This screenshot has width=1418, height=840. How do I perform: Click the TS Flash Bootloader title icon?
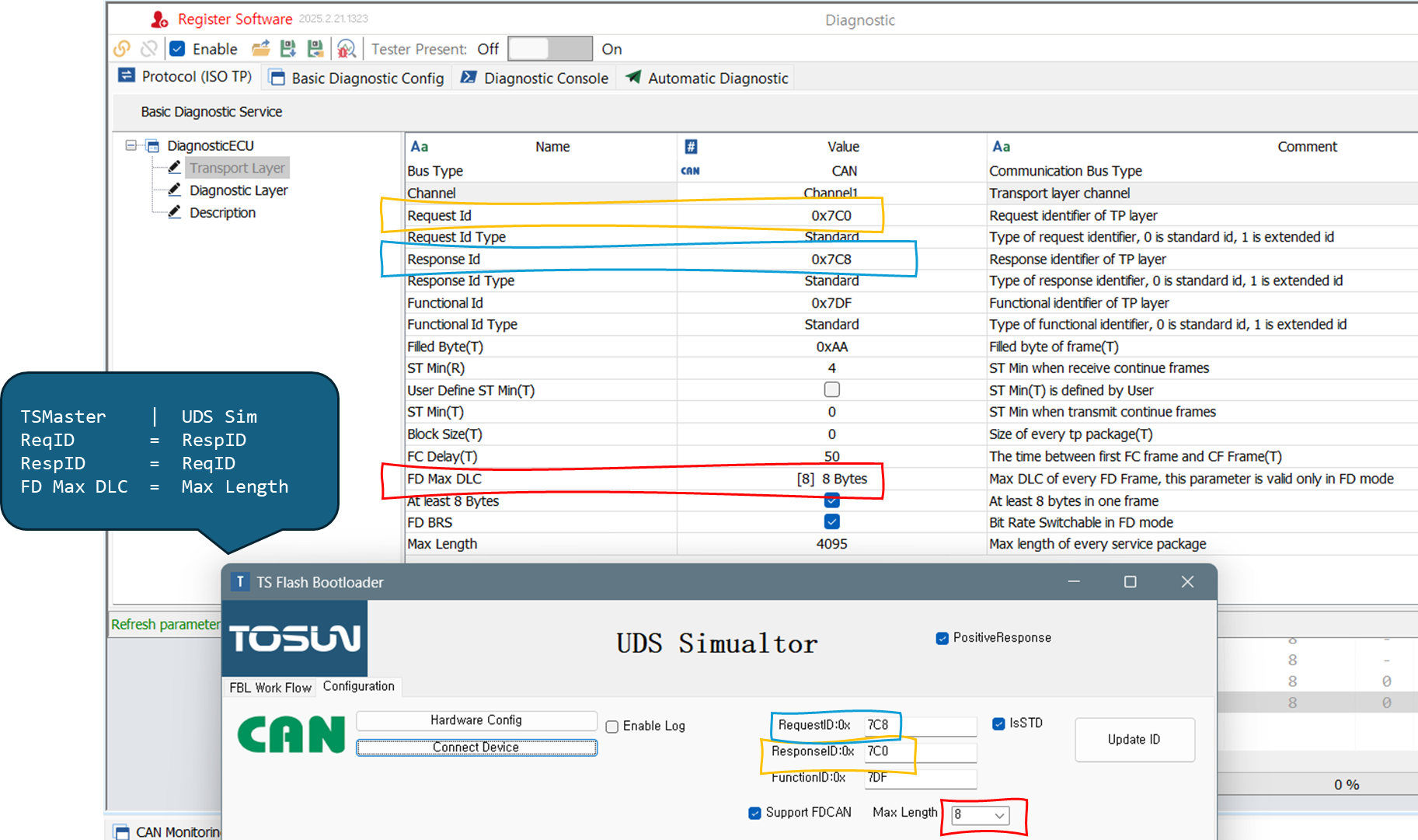point(240,581)
